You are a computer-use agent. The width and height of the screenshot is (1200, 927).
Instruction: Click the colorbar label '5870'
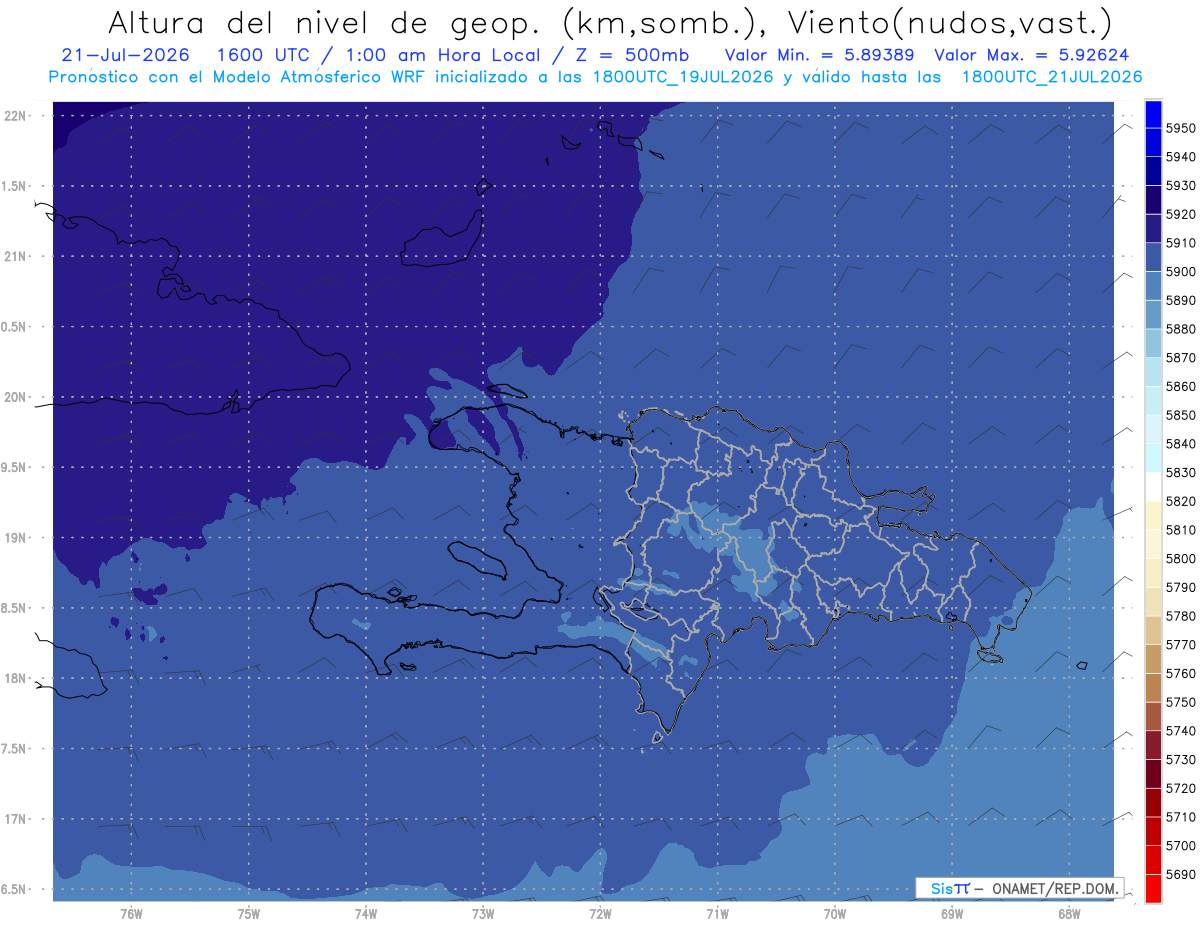pyautogui.click(x=1180, y=357)
